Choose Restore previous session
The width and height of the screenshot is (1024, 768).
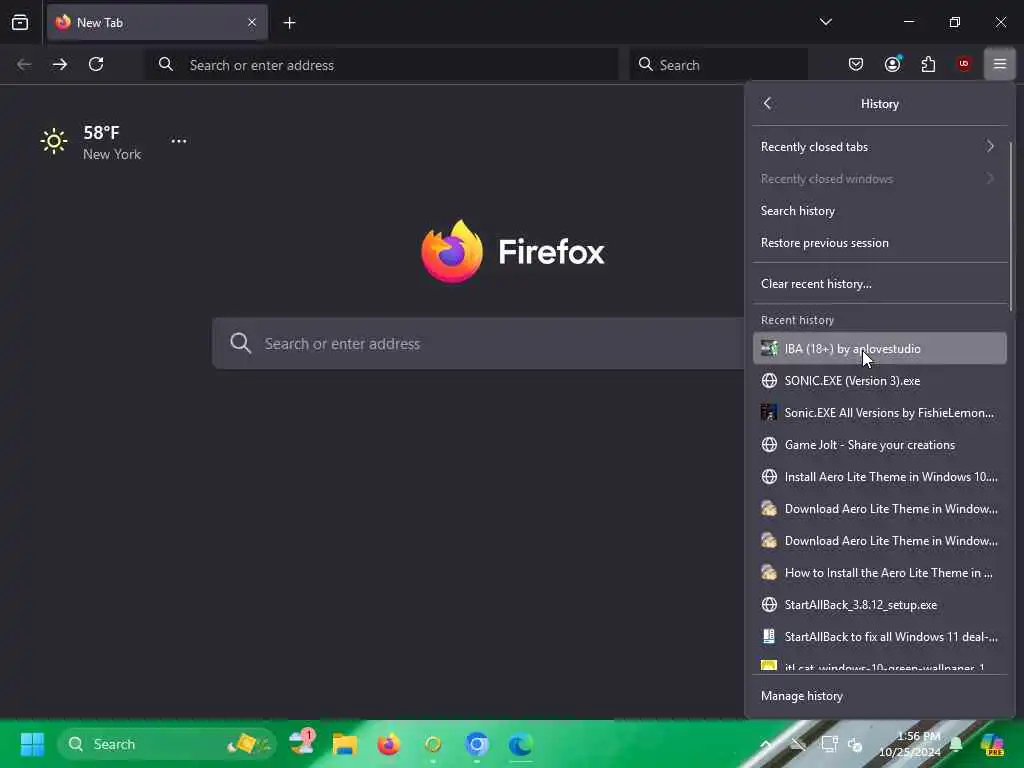(879, 242)
